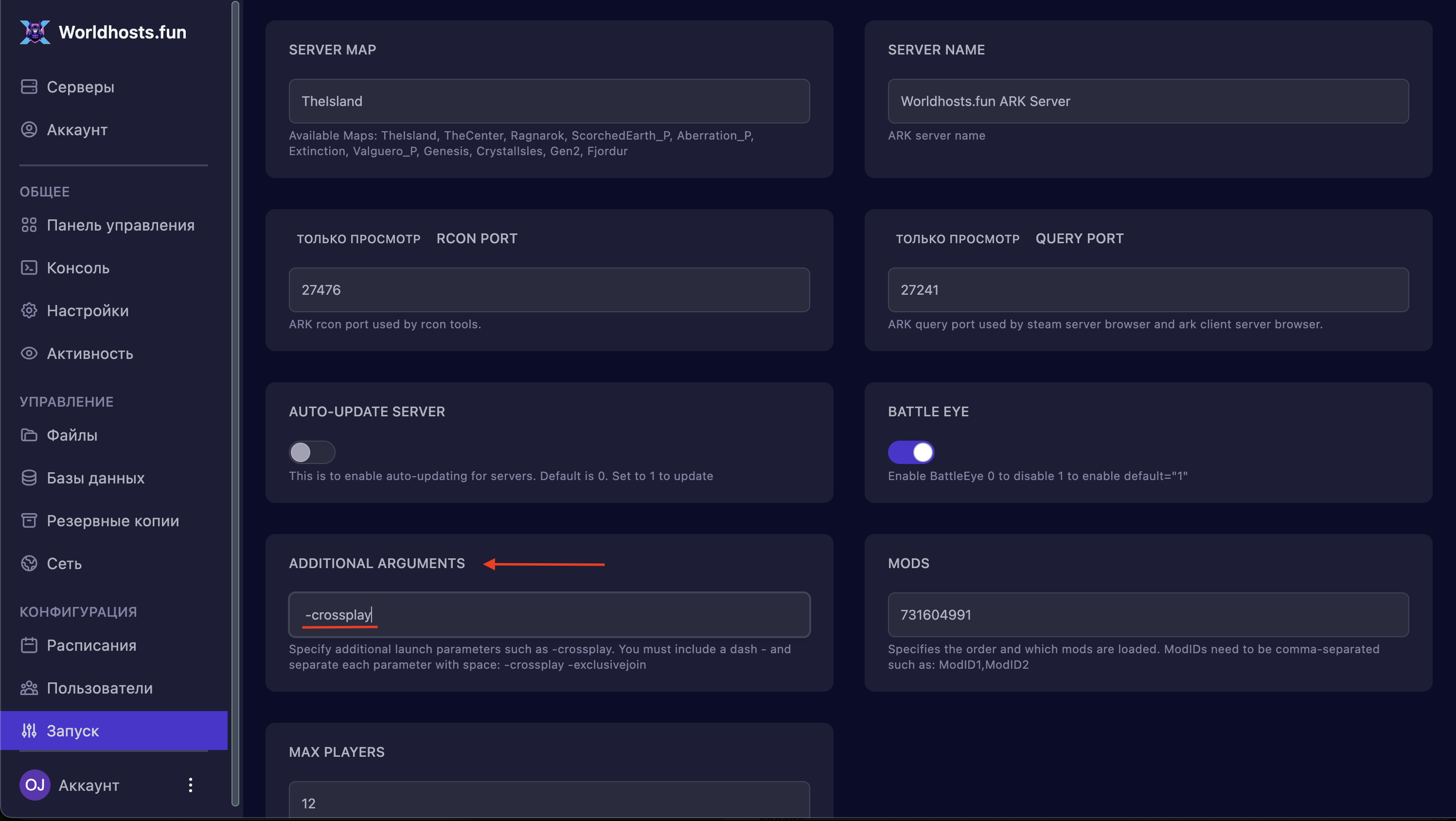
Task: Click the OJ account avatar
Action: click(35, 785)
